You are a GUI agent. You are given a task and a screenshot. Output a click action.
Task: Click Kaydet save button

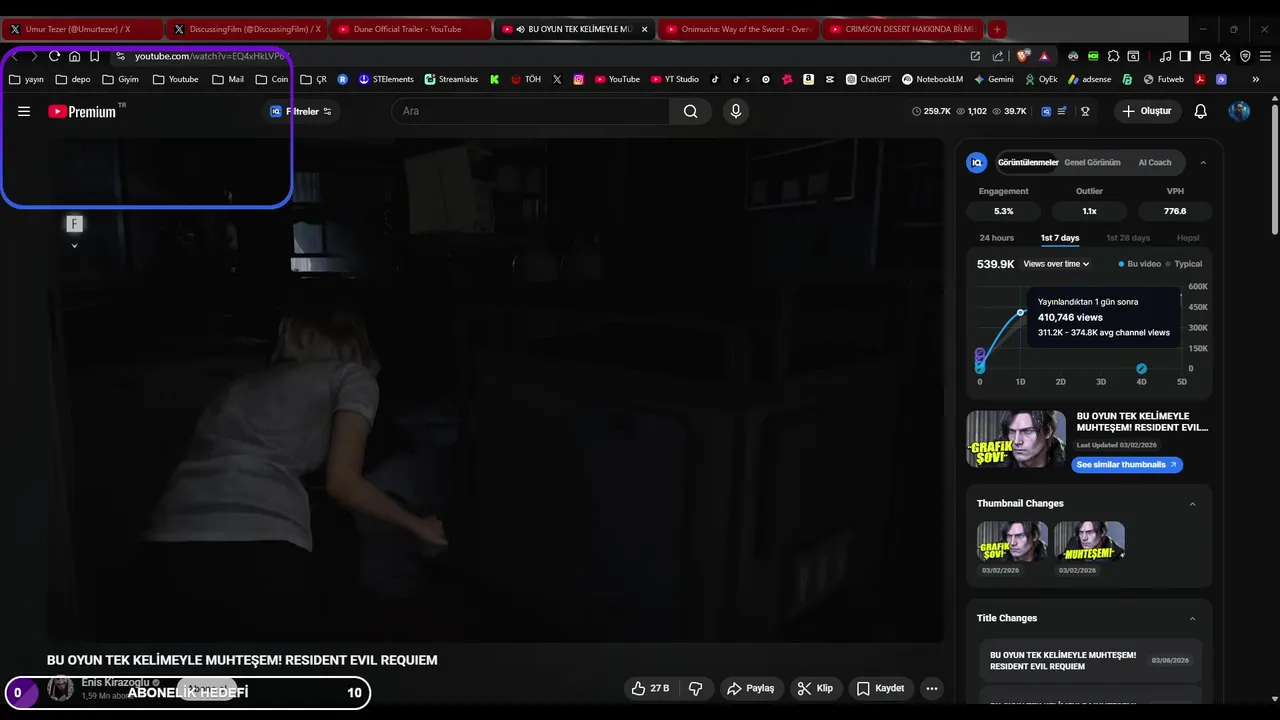coord(880,688)
